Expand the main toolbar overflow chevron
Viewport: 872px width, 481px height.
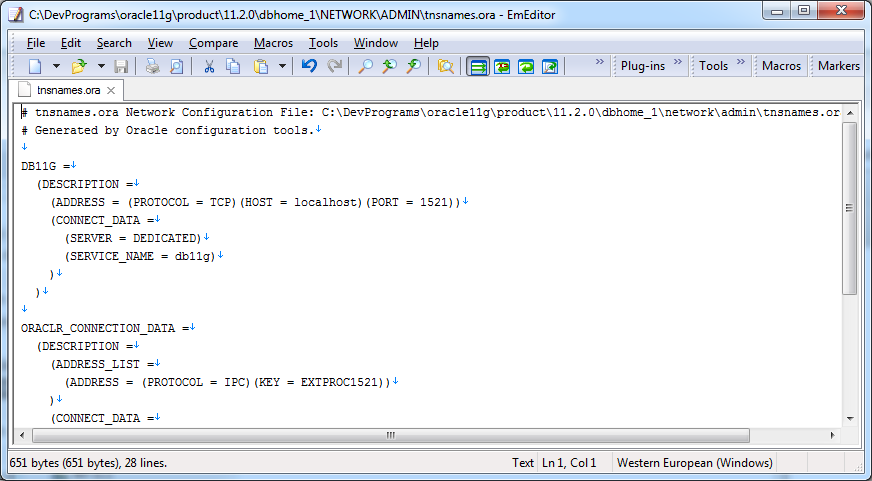click(x=600, y=62)
